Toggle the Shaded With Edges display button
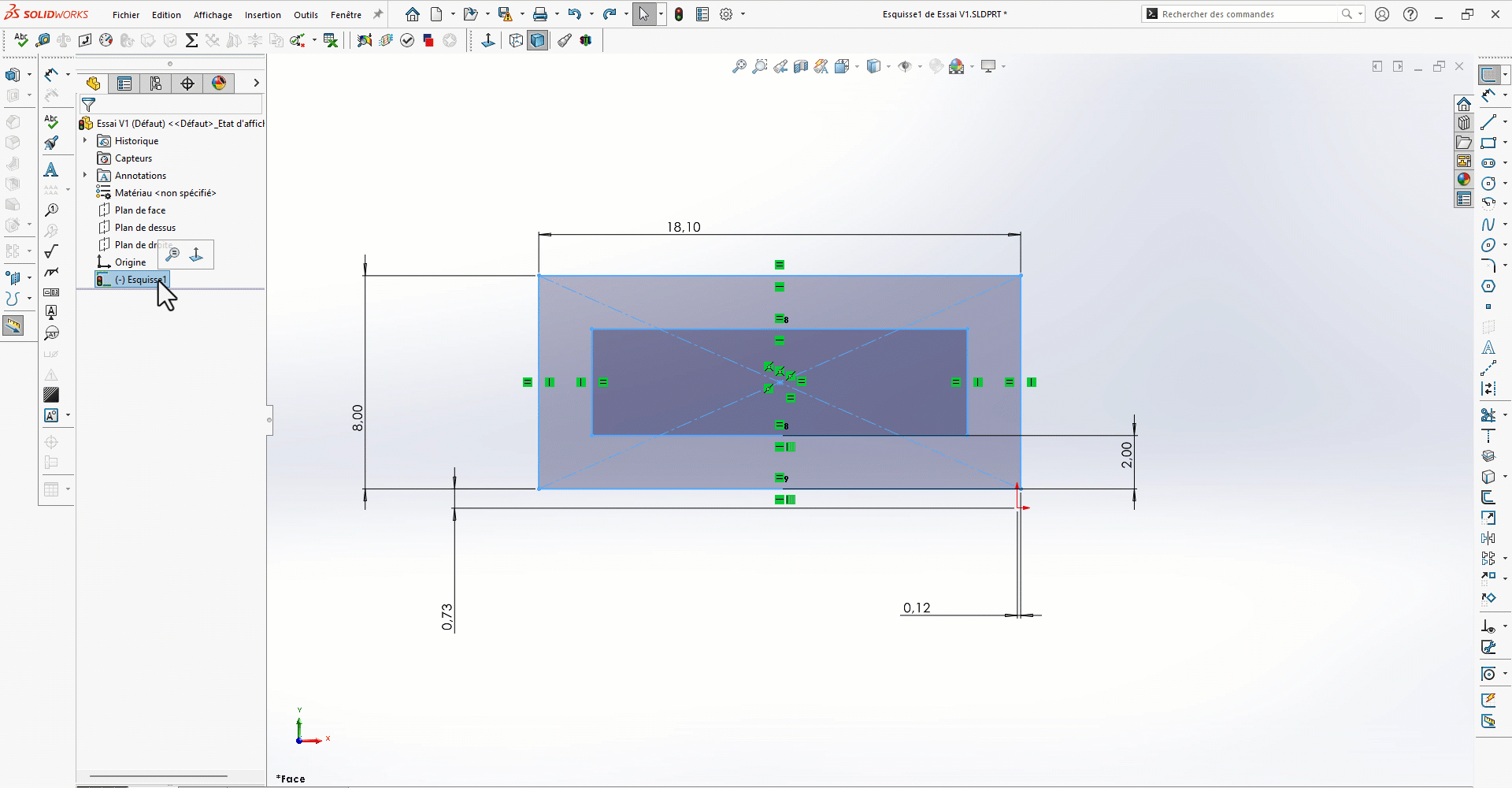The width and height of the screenshot is (1512, 788). 538,40
